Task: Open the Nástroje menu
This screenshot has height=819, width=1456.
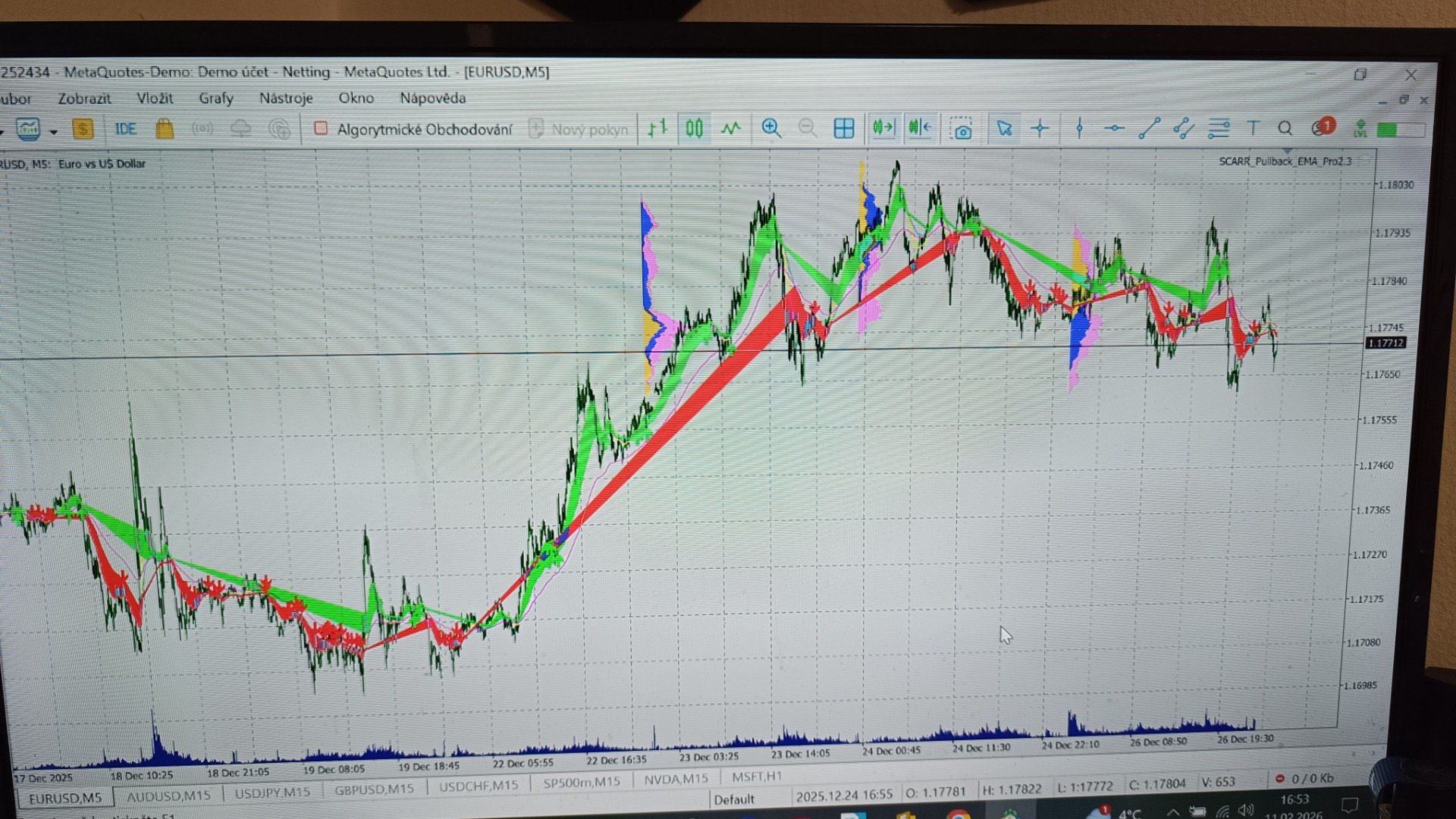Action: [286, 99]
